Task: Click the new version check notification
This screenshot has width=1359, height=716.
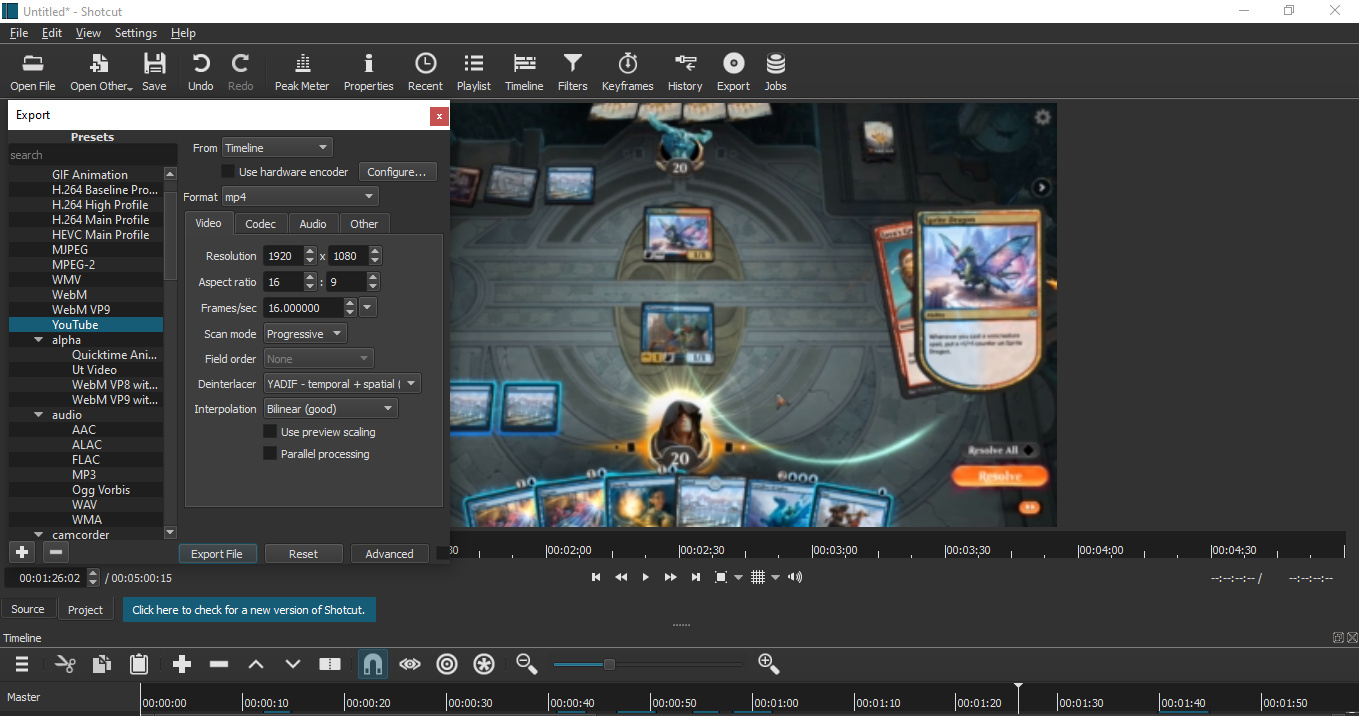Action: pyautogui.click(x=249, y=609)
